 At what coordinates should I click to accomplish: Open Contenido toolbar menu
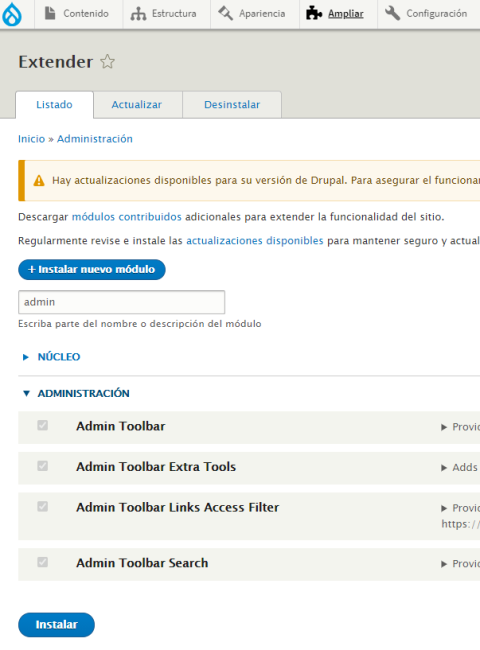pos(79,14)
